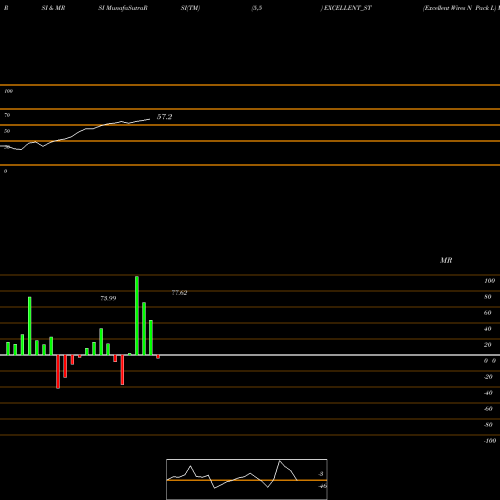500x500 pixels.
Task: Click the 50 level label on RSI chart
Action: (x=7, y=131)
